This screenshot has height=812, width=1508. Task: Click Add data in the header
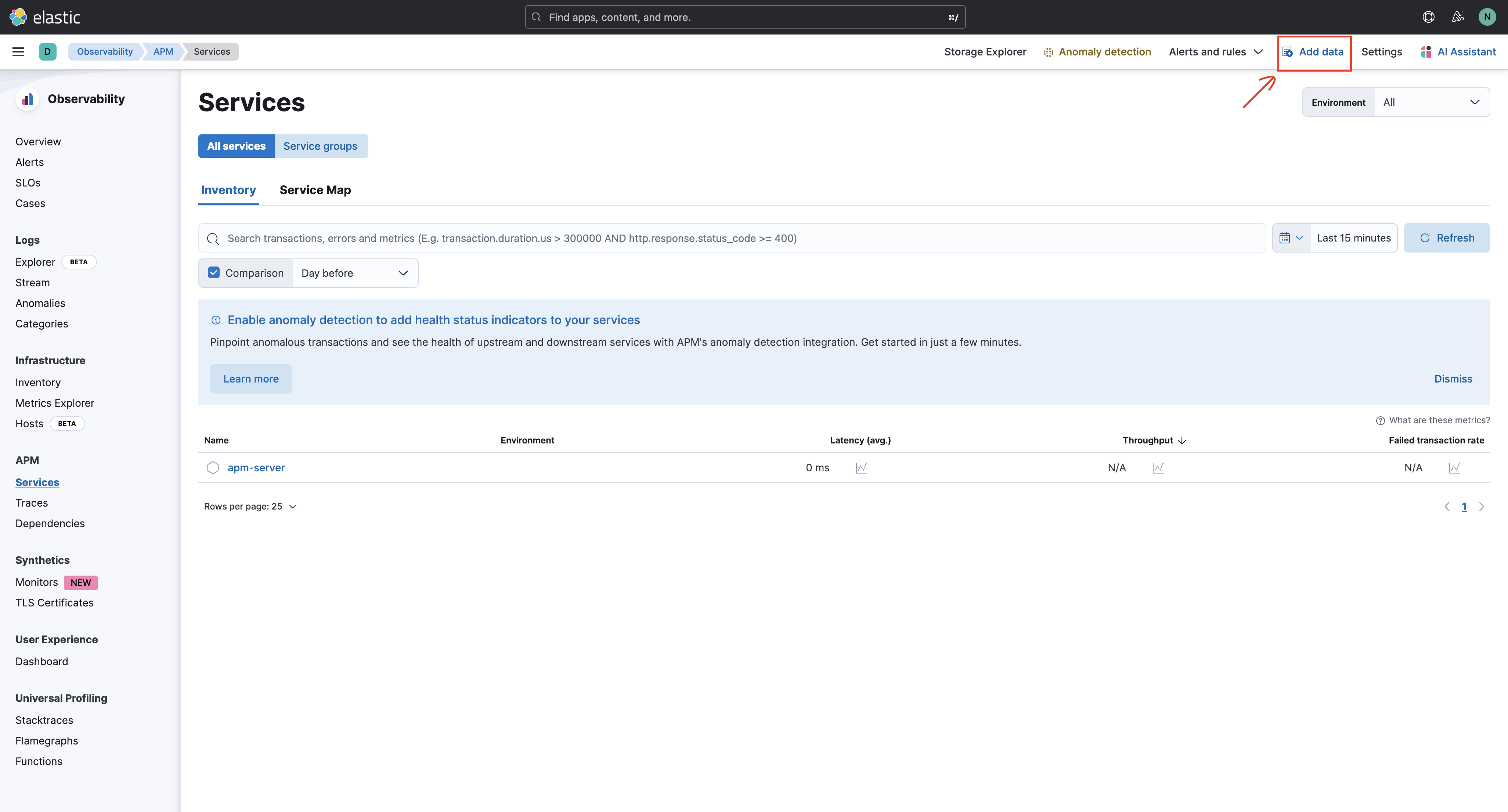(1313, 51)
